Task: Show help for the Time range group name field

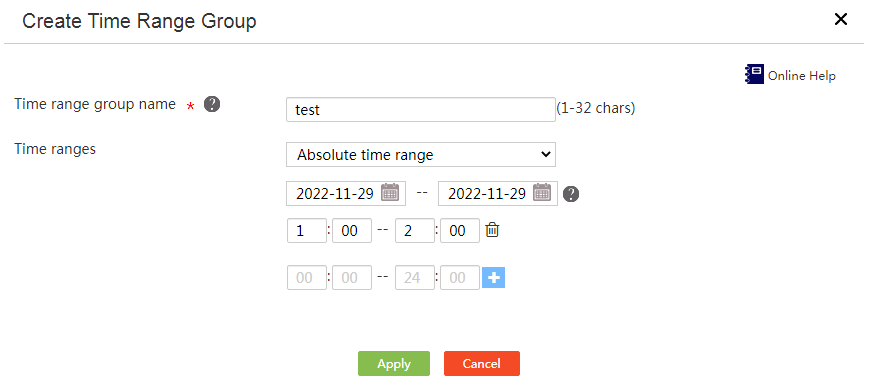Action: point(212,104)
